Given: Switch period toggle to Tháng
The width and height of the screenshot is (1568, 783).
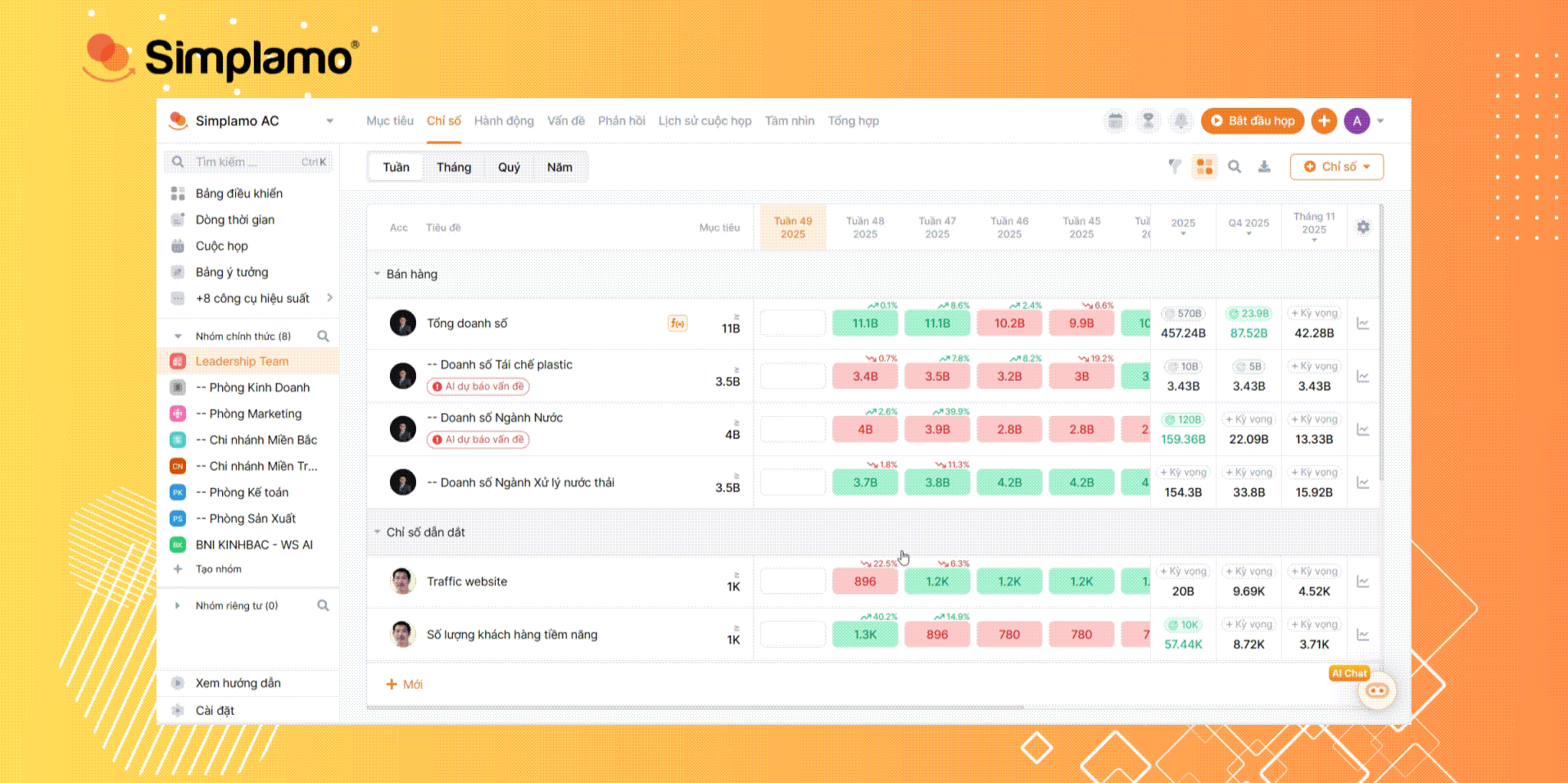Looking at the screenshot, I should pos(453,167).
